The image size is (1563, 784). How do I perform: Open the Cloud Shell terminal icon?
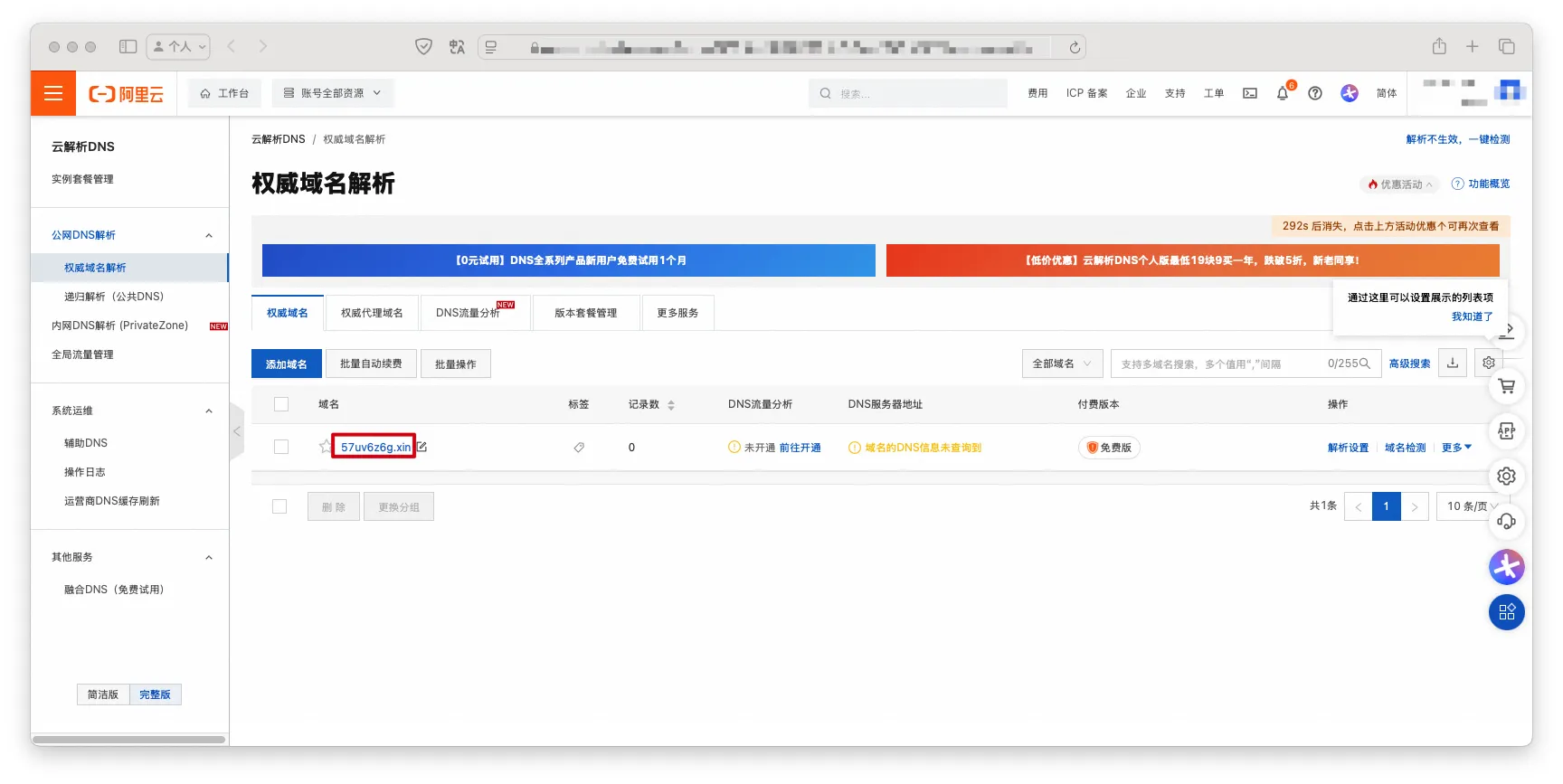(x=1250, y=93)
